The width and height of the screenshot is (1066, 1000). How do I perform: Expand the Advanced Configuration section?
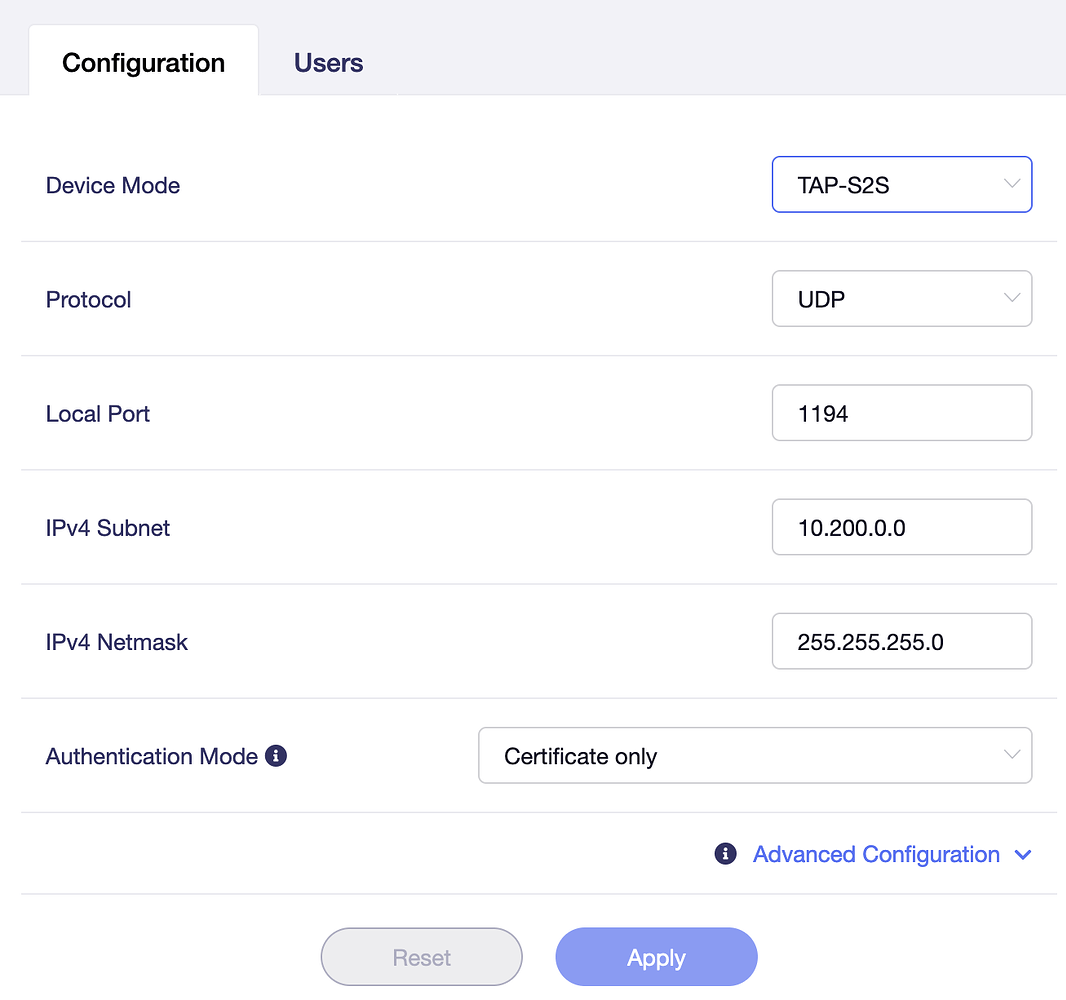click(x=875, y=854)
